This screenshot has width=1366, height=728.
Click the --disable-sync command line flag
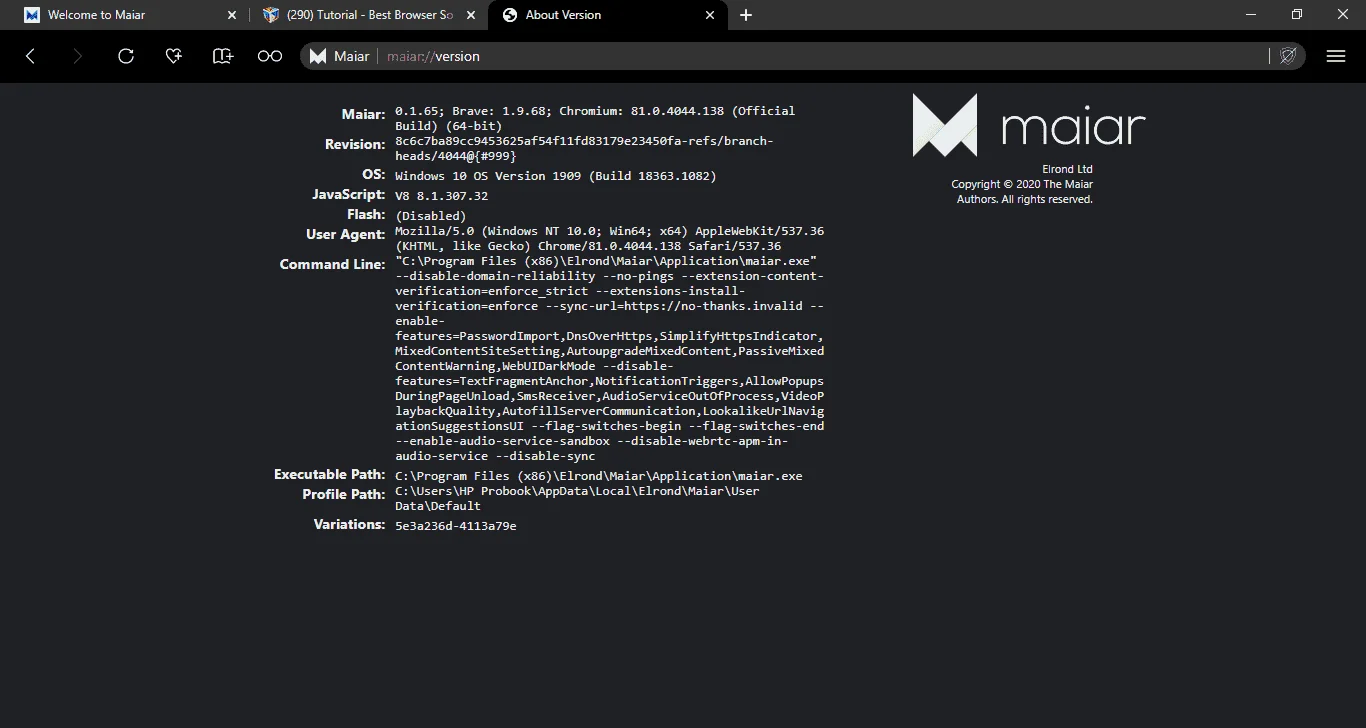coord(545,456)
